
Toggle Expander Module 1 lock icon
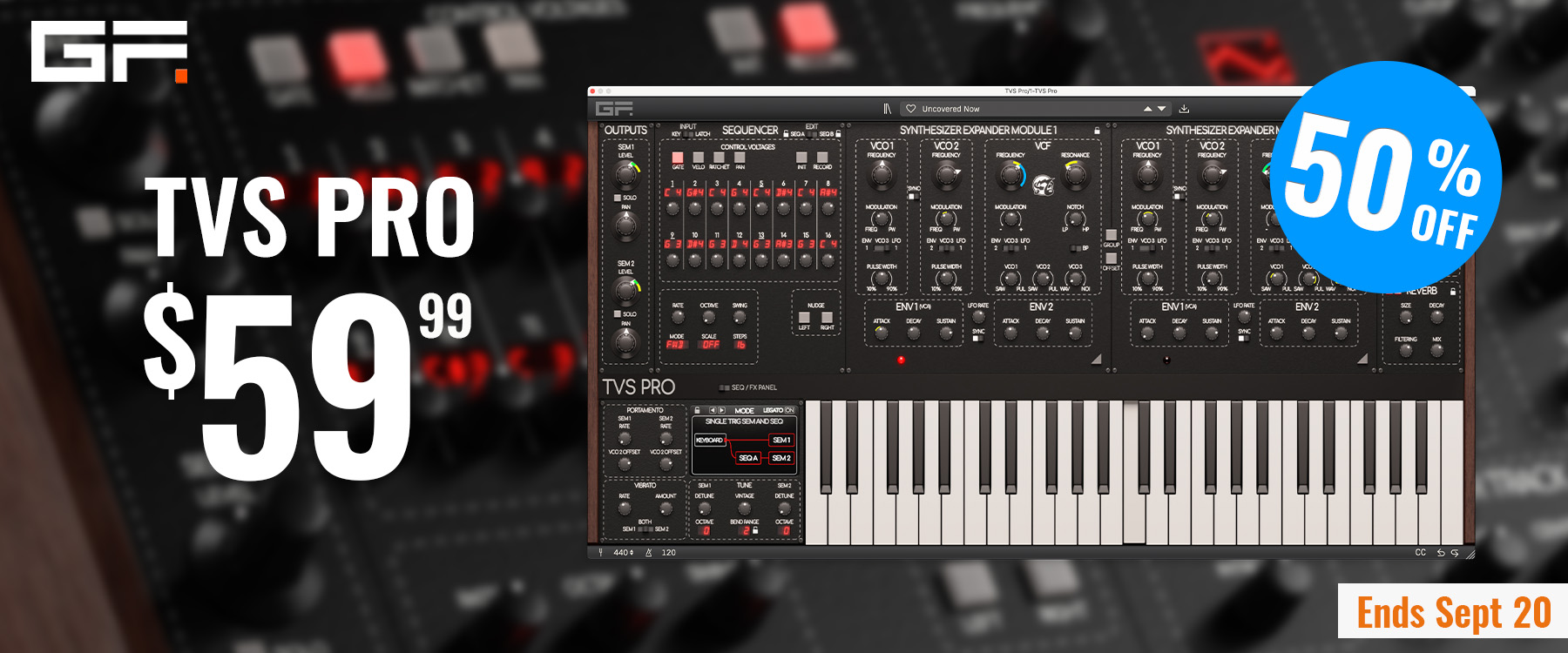1097,131
